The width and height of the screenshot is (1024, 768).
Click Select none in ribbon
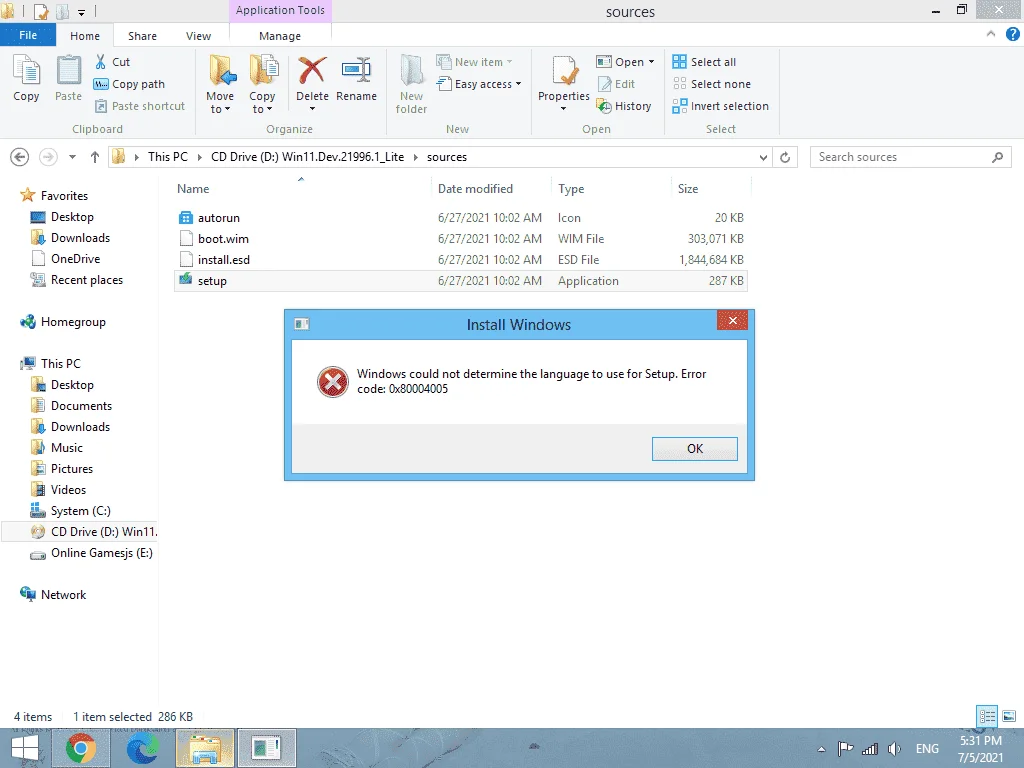coord(712,84)
